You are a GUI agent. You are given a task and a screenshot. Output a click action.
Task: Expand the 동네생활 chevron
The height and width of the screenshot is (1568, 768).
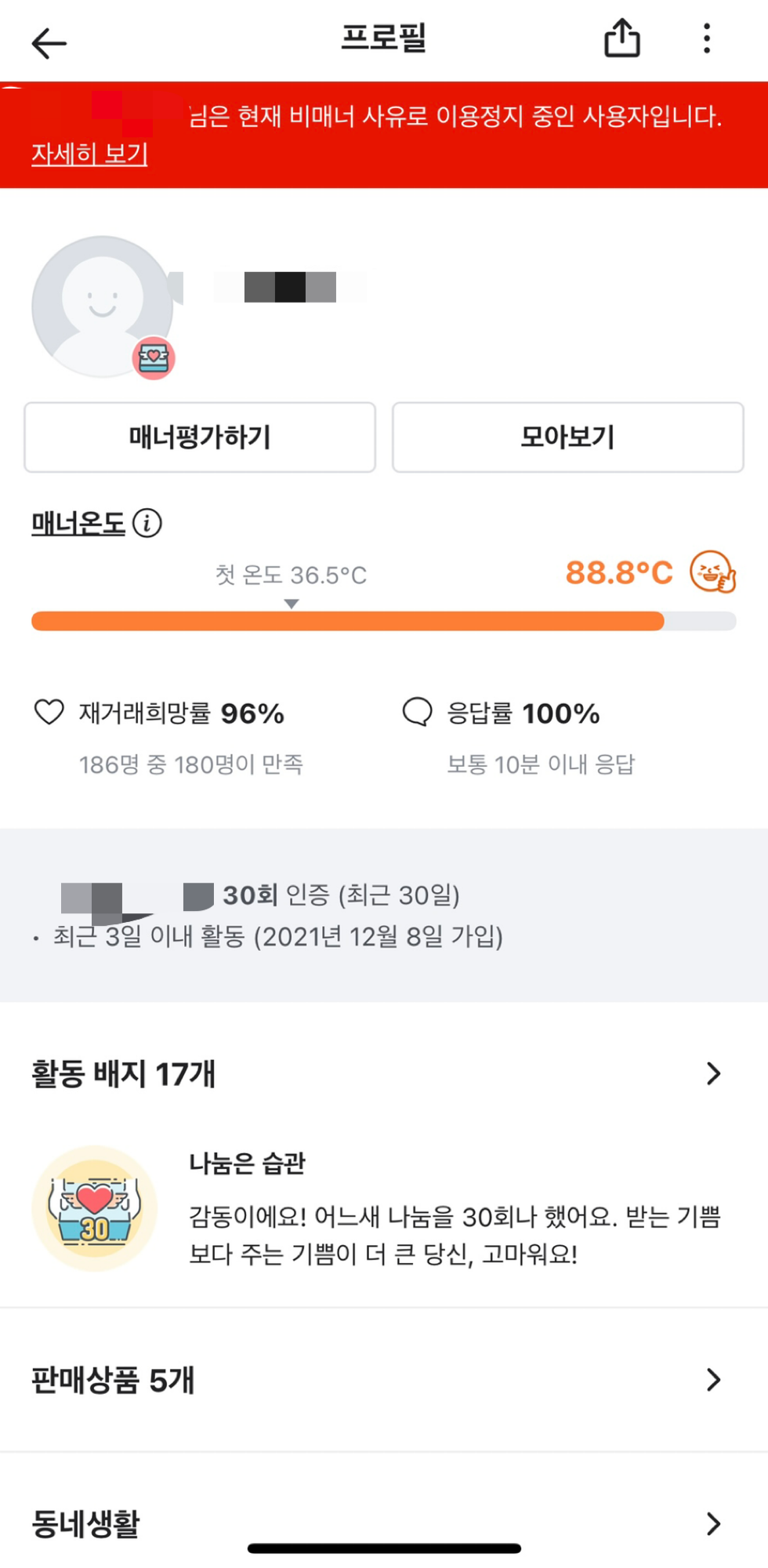click(x=713, y=1523)
